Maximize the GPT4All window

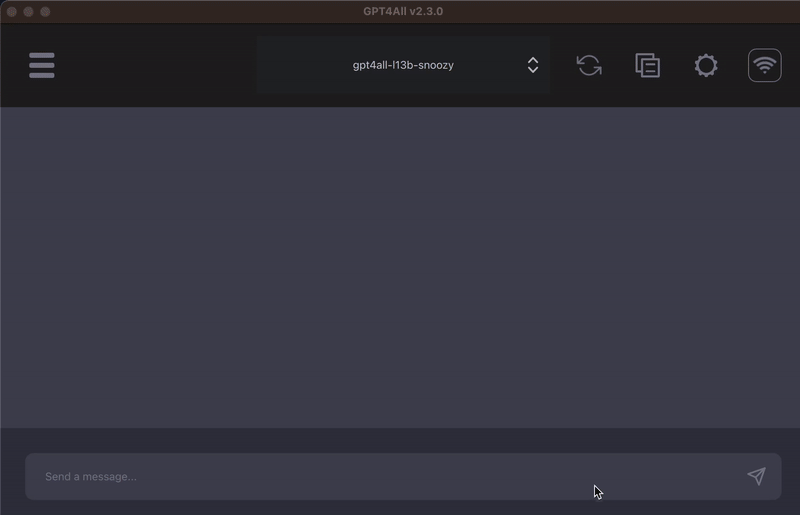click(x=45, y=11)
